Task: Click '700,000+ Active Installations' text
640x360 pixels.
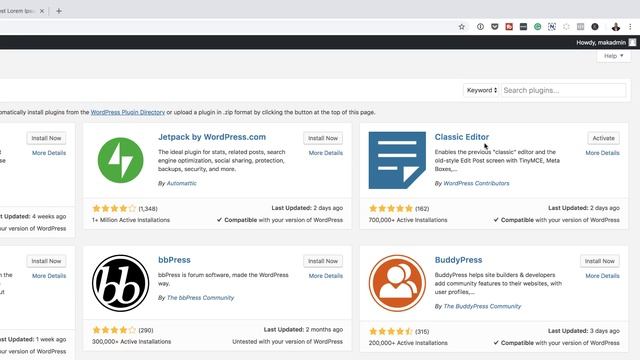Action: tap(408, 220)
